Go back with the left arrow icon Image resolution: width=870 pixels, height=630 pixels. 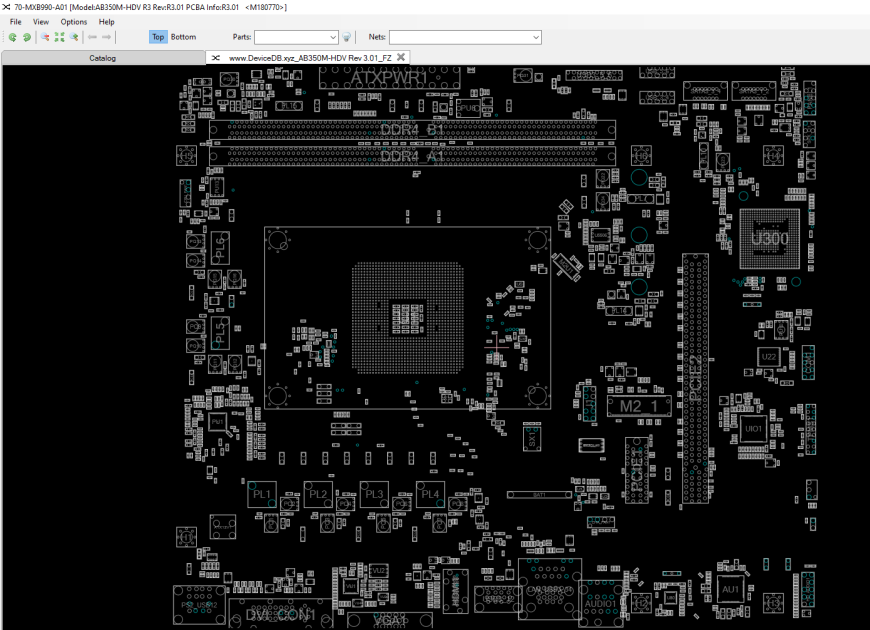tap(92, 37)
